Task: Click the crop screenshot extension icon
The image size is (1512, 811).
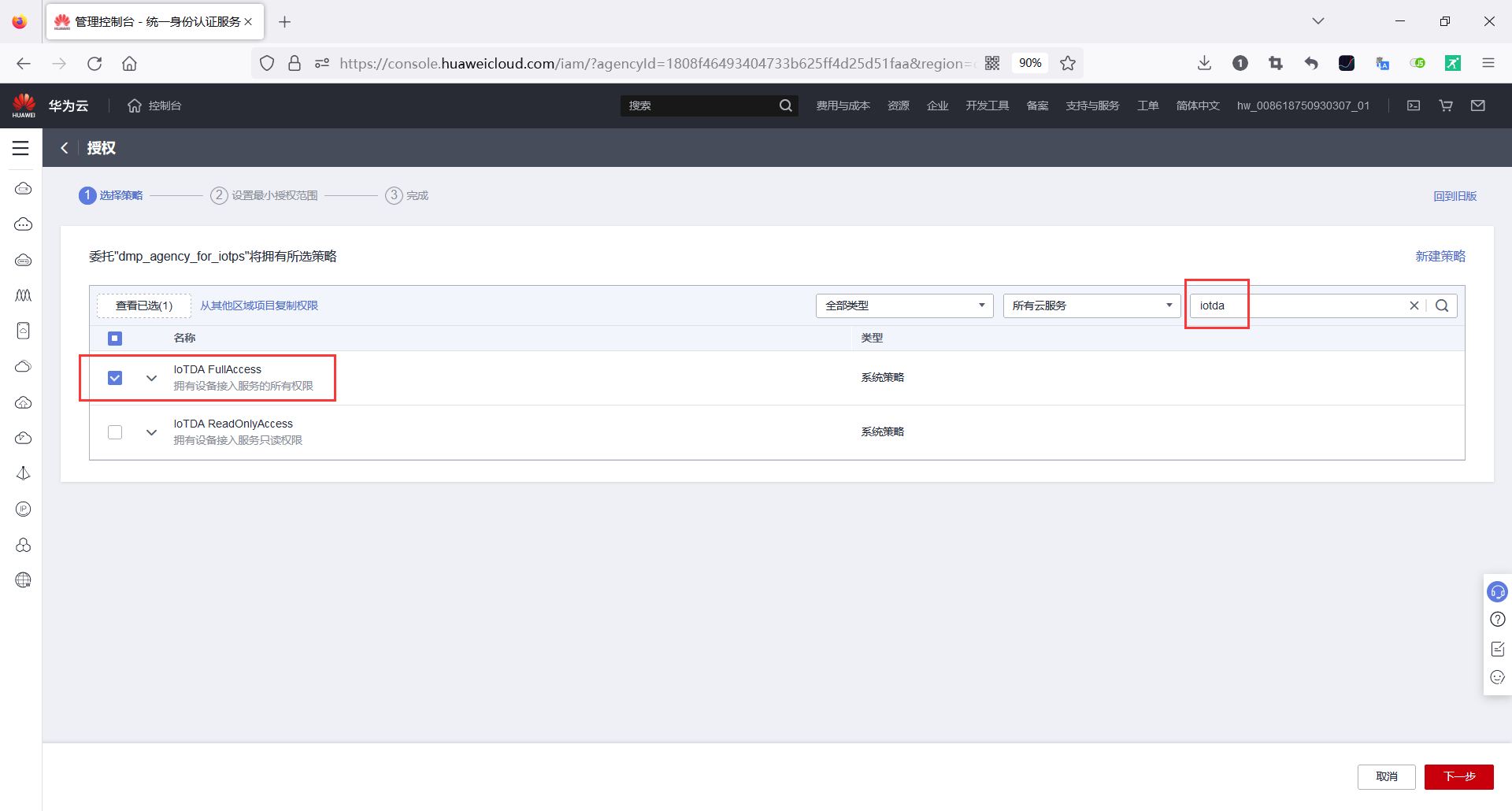Action: [x=1276, y=63]
